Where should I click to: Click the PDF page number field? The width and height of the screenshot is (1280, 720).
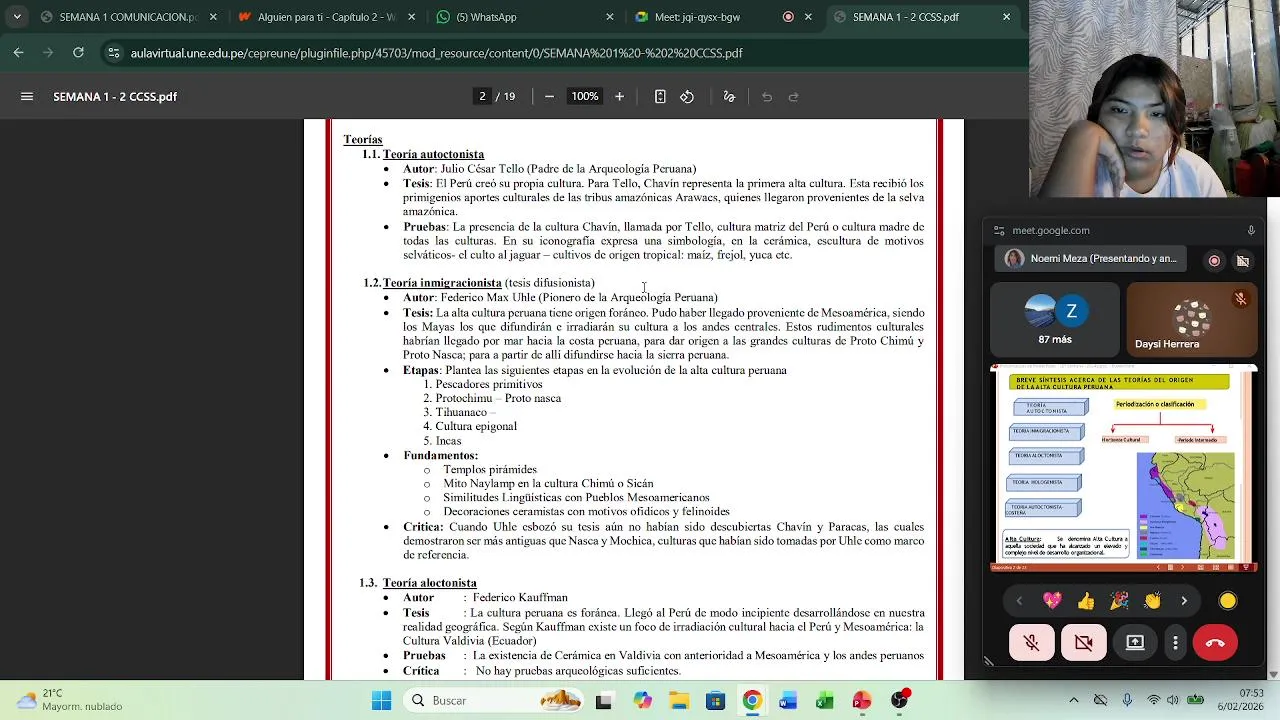[482, 97]
